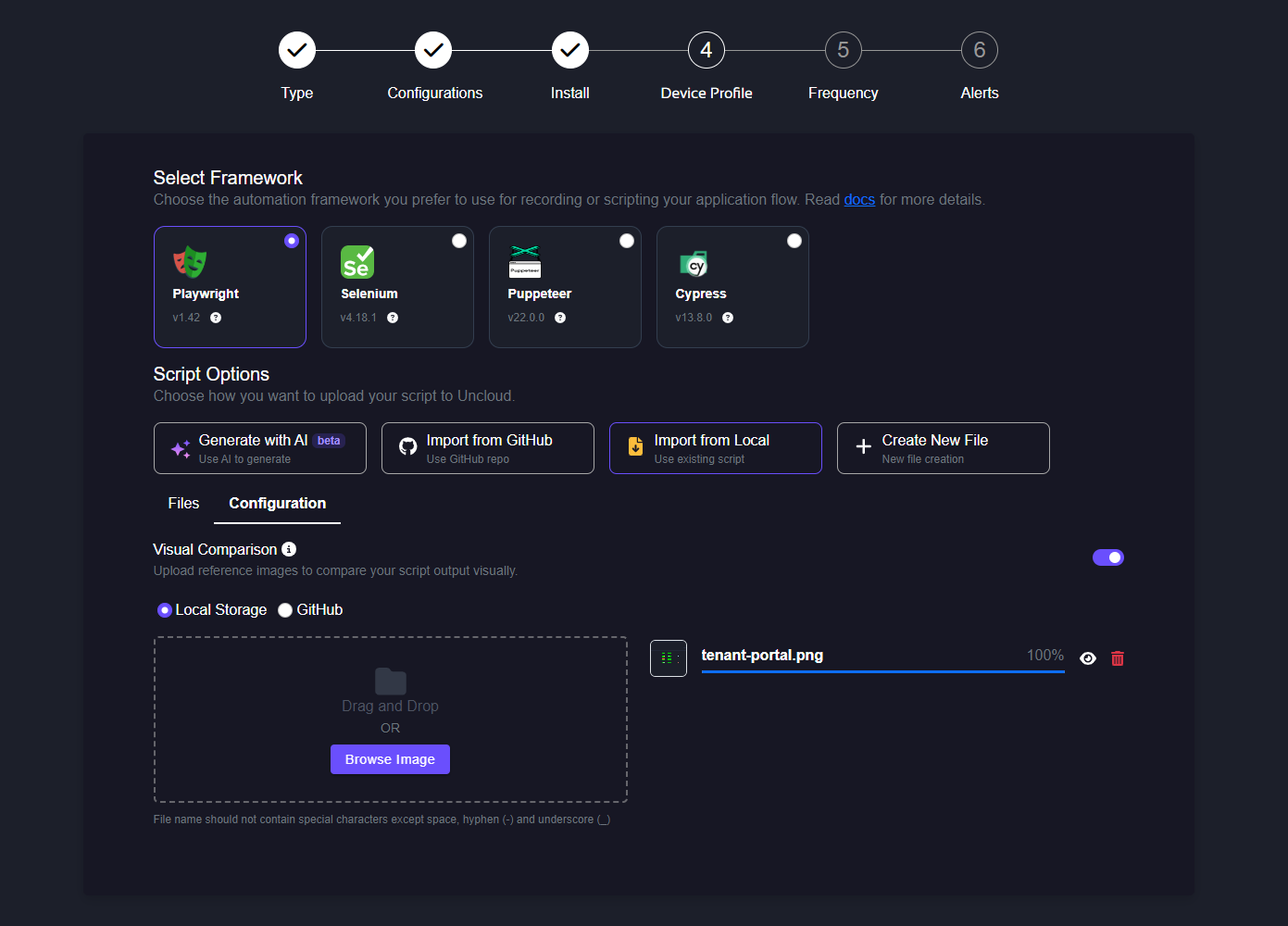1288x926 pixels.
Task: Preview tenant-portal.png using the eye icon
Action: [x=1088, y=658]
